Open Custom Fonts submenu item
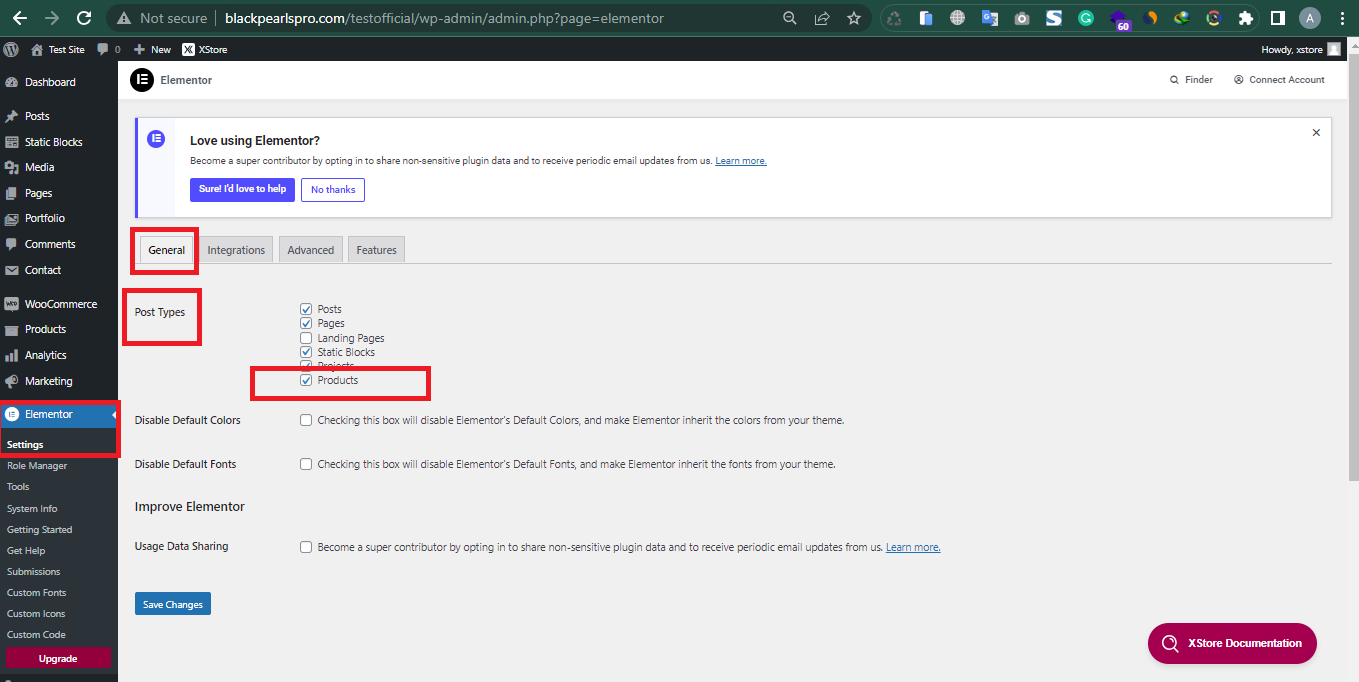The height and width of the screenshot is (682, 1359). [36, 592]
